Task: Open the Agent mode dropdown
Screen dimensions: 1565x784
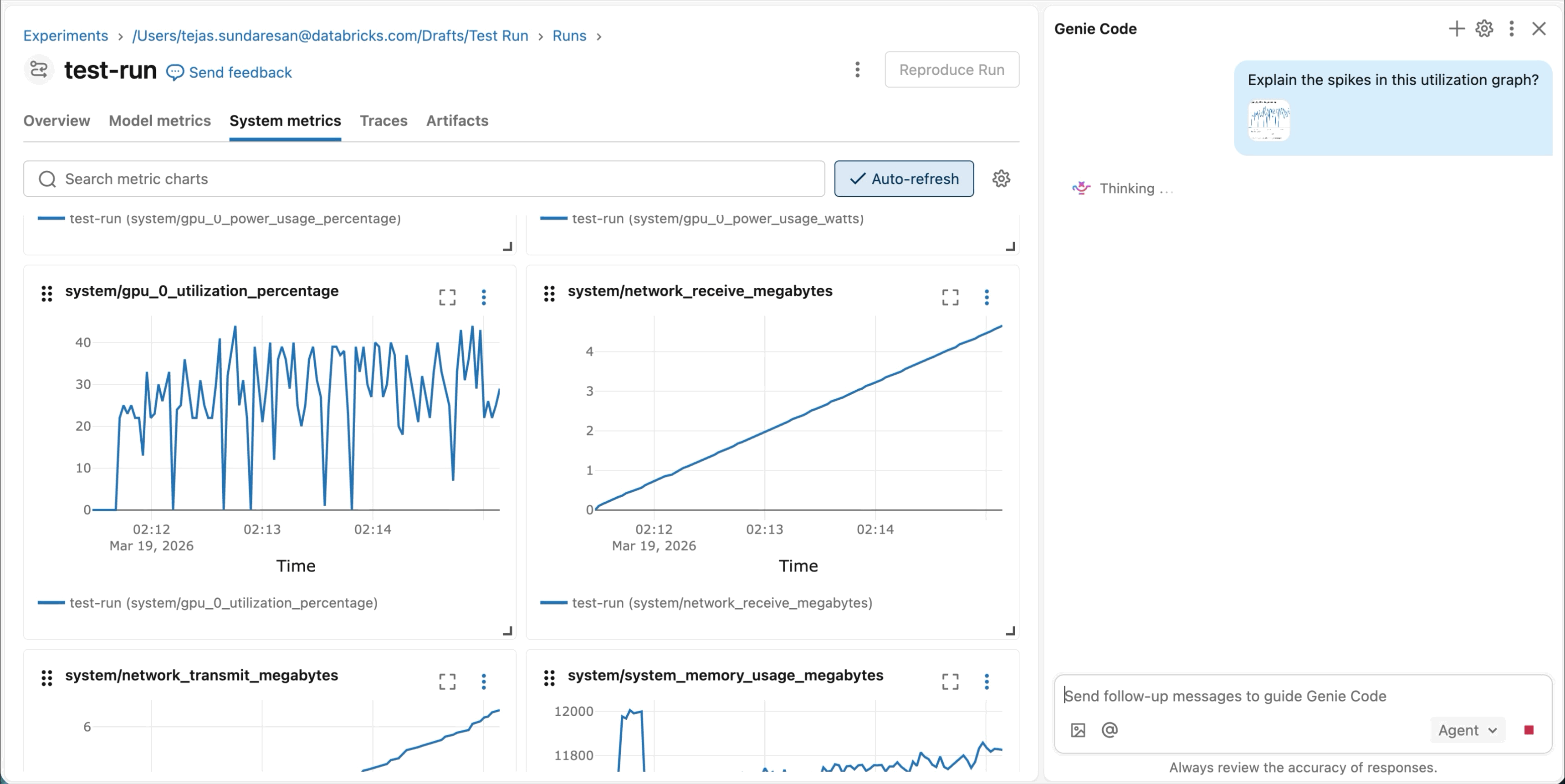Action: pos(1467,730)
